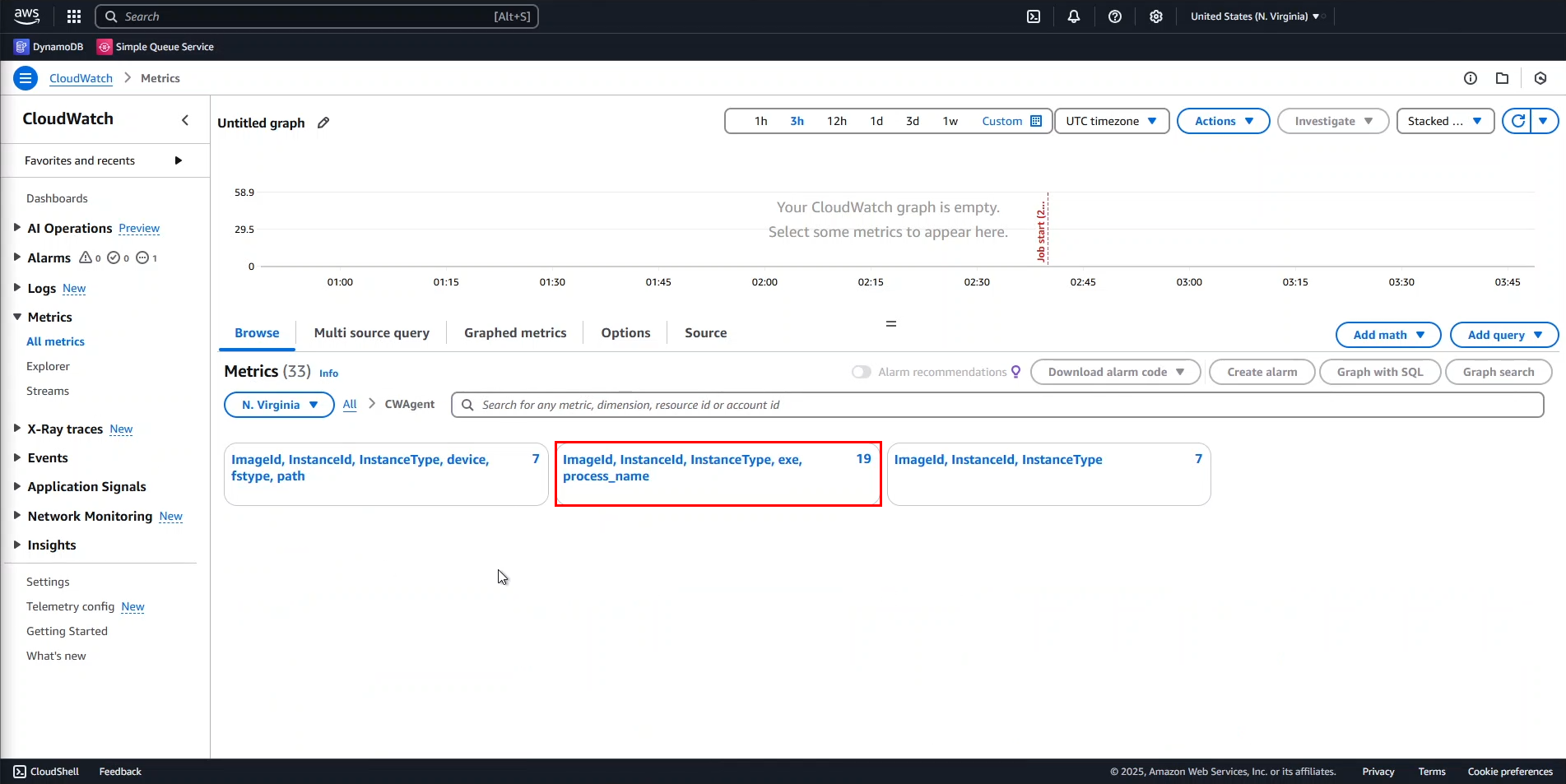Click the pencil to rename Untitled graph
Screen dimensions: 1566x784
click(322, 123)
